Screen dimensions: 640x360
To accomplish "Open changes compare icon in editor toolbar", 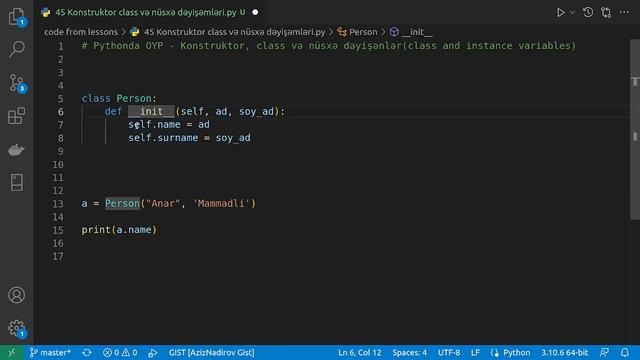I will point(606,13).
